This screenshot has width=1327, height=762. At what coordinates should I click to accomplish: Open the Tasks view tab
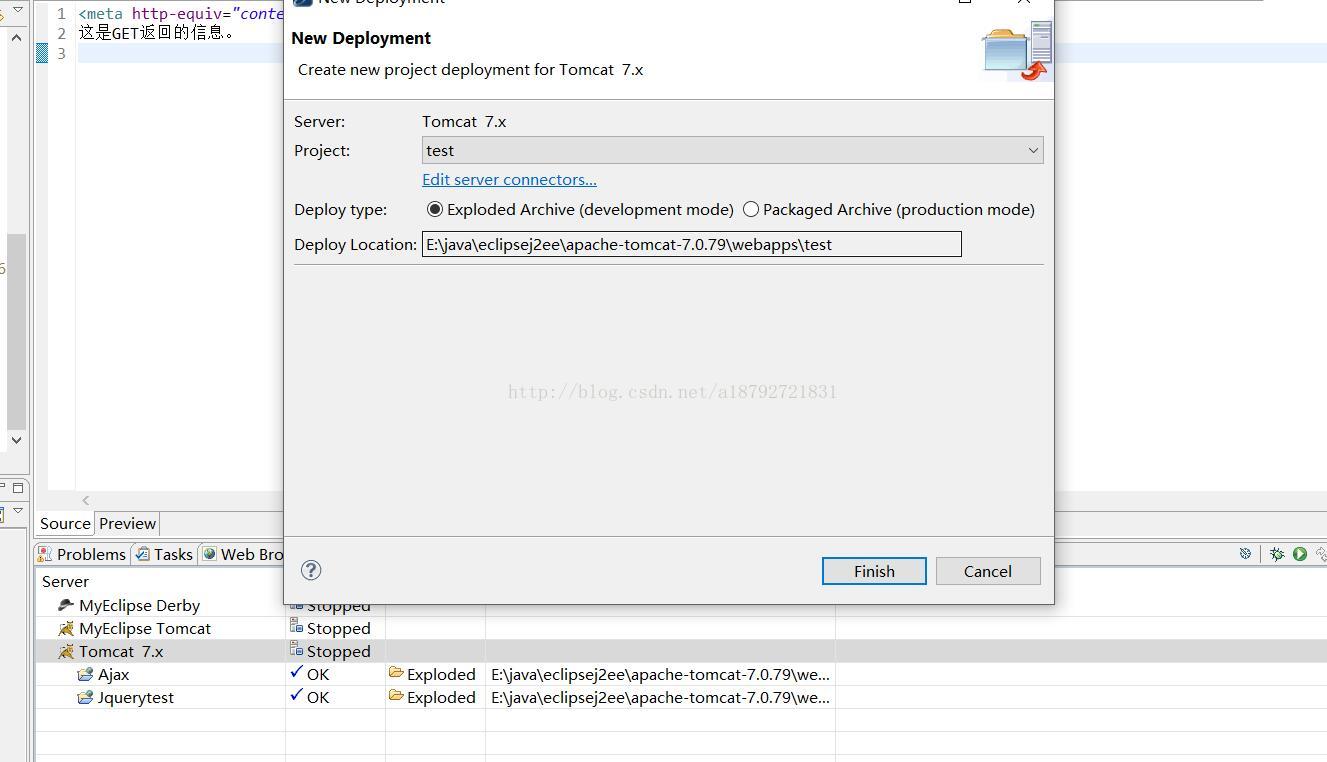pyautogui.click(x=164, y=554)
